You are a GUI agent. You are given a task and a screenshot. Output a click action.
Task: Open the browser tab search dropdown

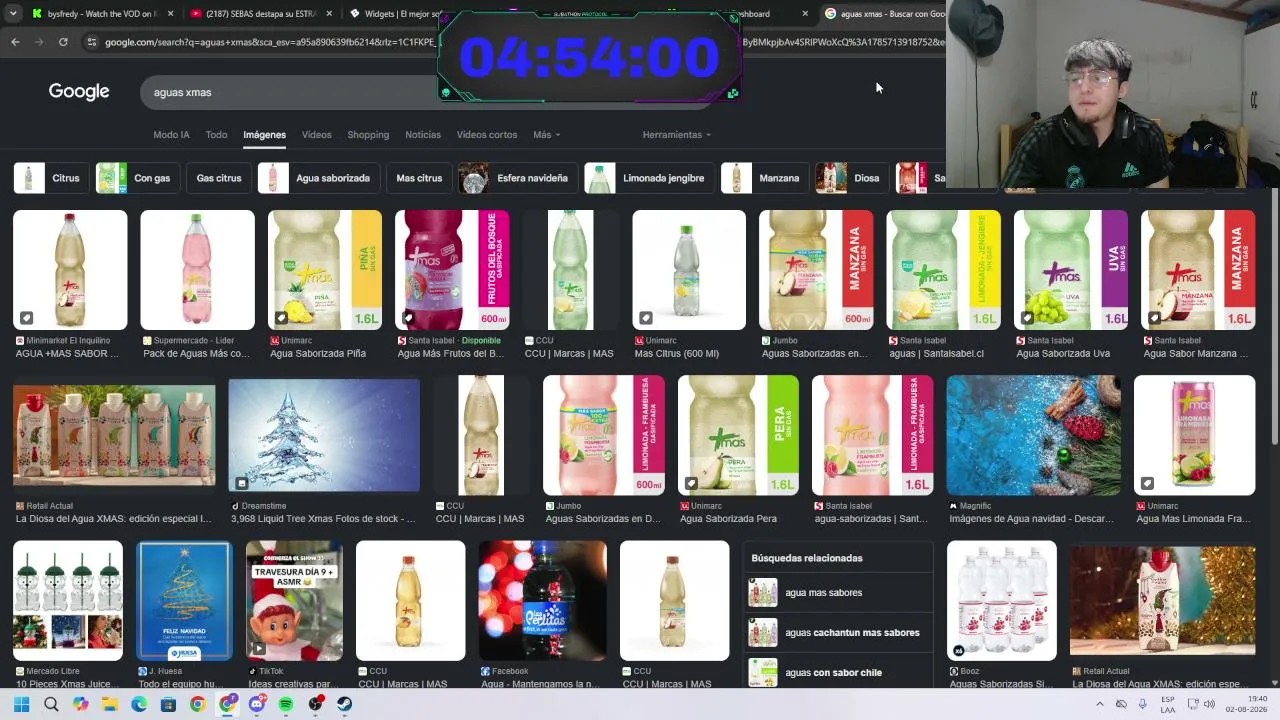[x=14, y=14]
